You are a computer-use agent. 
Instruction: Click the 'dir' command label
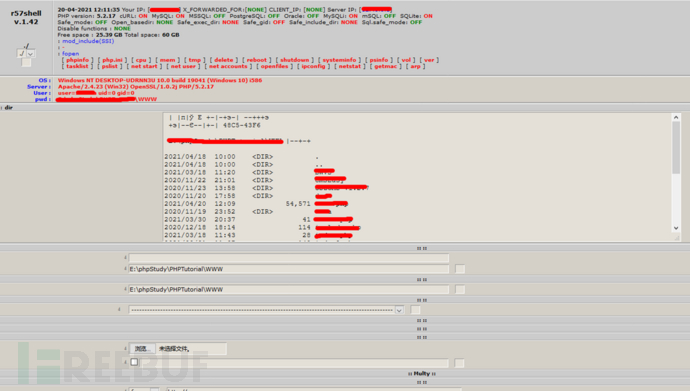[x=9, y=107]
